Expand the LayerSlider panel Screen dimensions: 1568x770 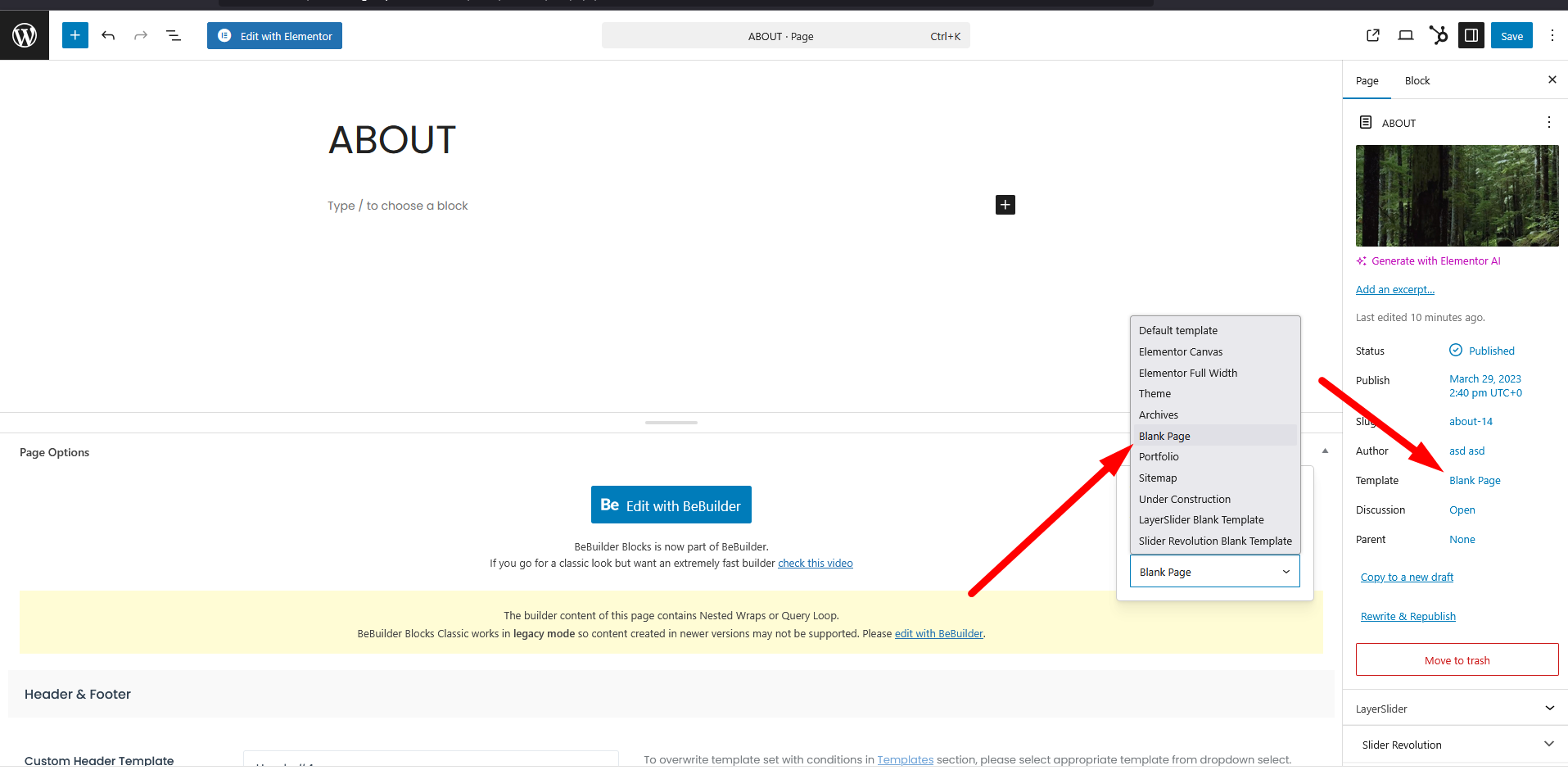coord(1549,709)
